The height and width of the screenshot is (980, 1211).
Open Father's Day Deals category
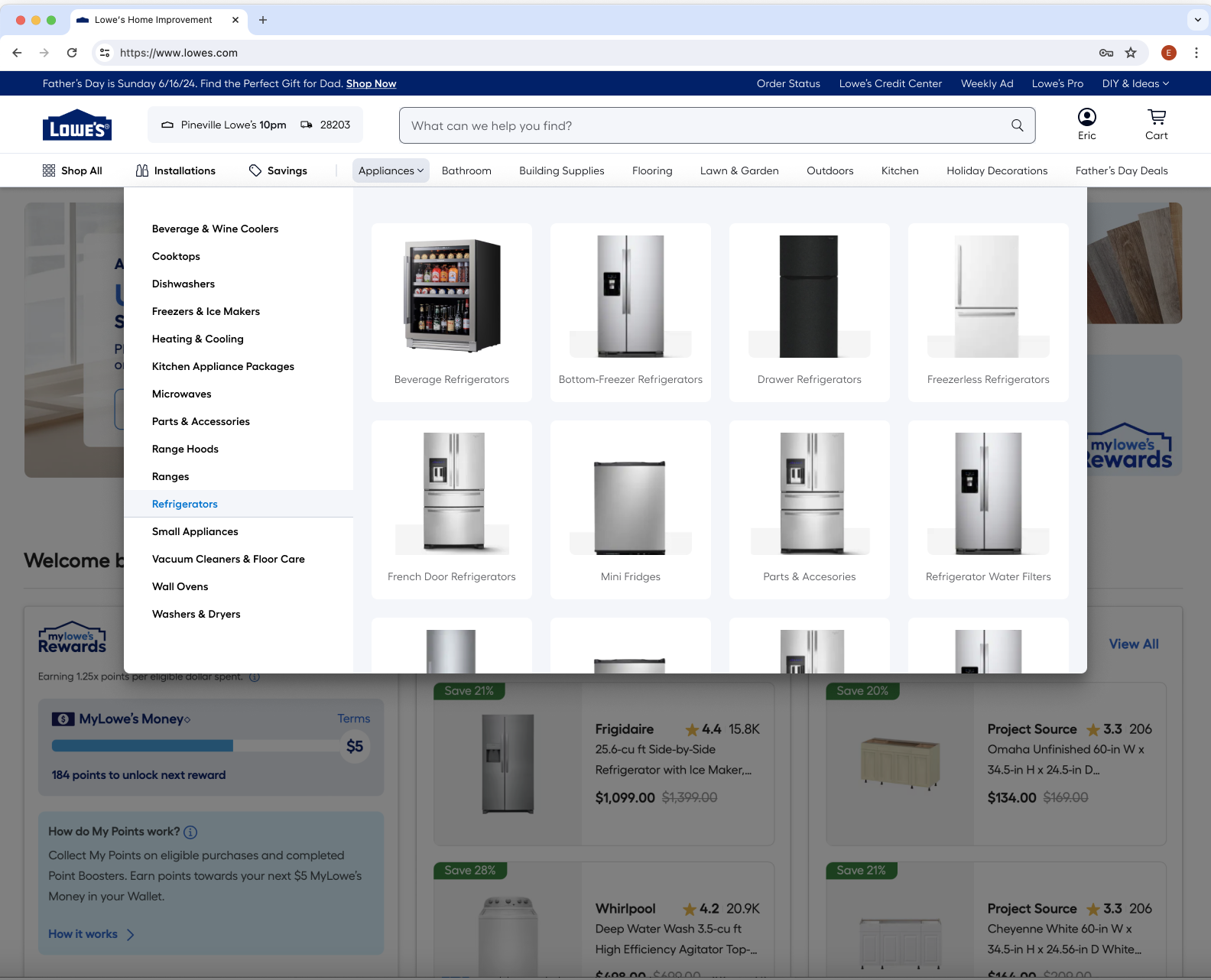click(x=1122, y=170)
